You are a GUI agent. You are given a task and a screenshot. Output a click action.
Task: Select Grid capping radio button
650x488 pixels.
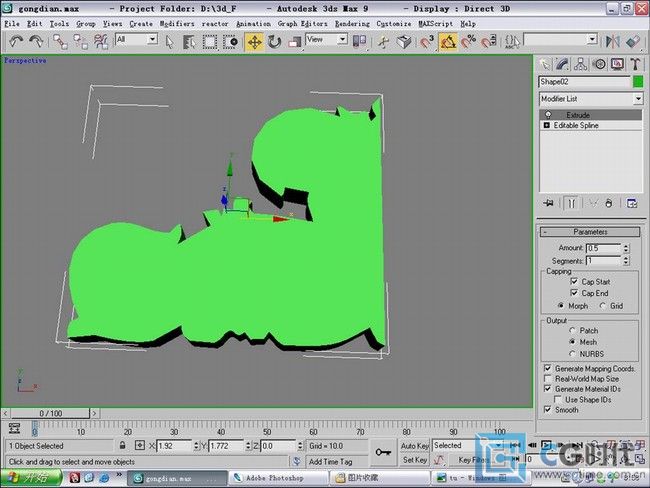[602, 306]
